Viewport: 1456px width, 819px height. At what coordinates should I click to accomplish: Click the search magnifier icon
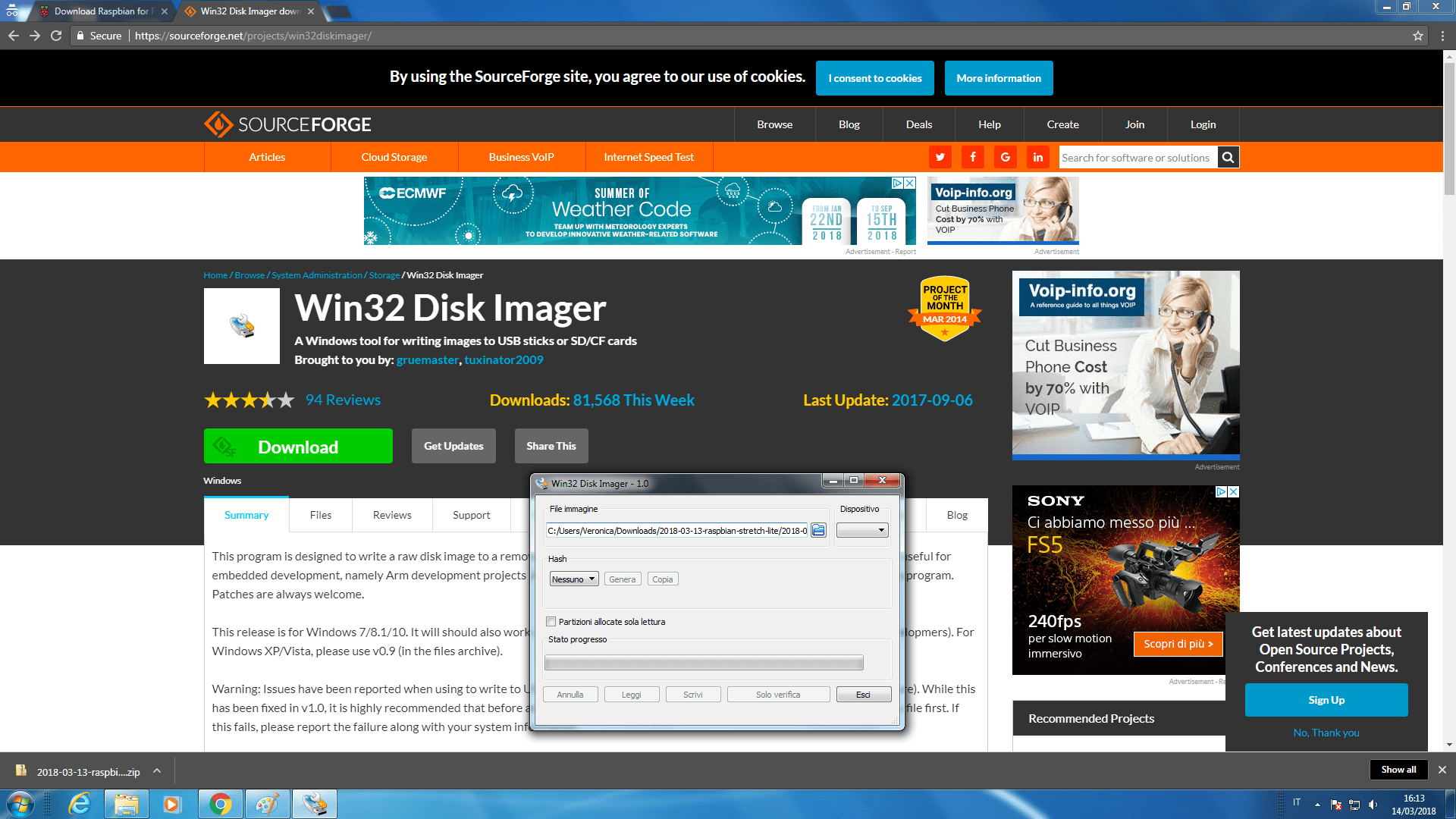click(x=1228, y=157)
